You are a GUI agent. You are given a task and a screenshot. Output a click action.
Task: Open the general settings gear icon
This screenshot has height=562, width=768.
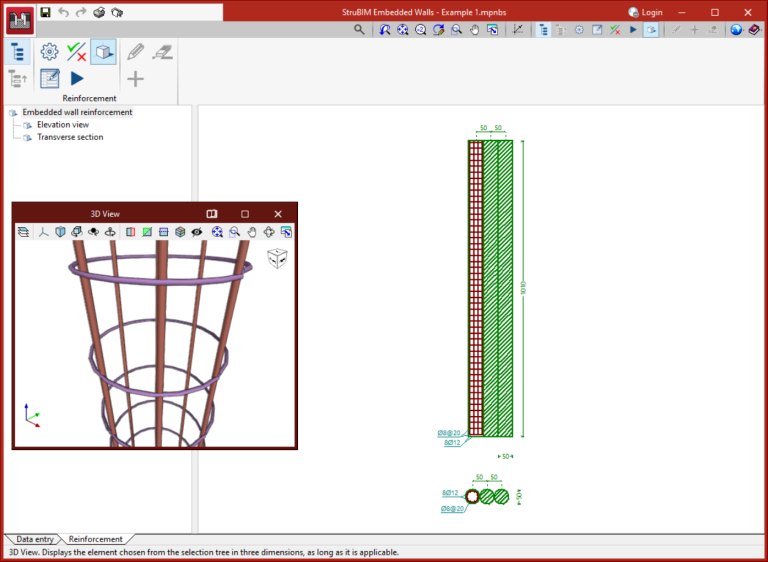coord(49,52)
